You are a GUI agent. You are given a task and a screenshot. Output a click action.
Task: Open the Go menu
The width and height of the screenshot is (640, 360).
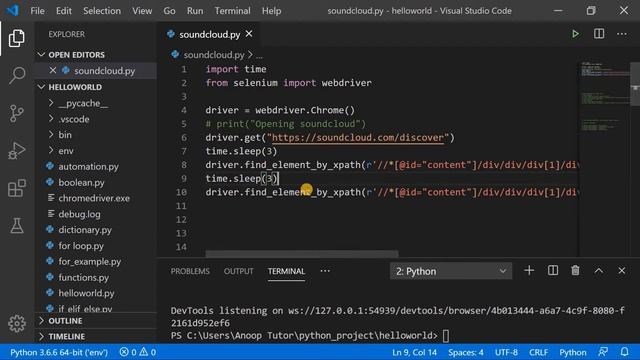point(169,11)
